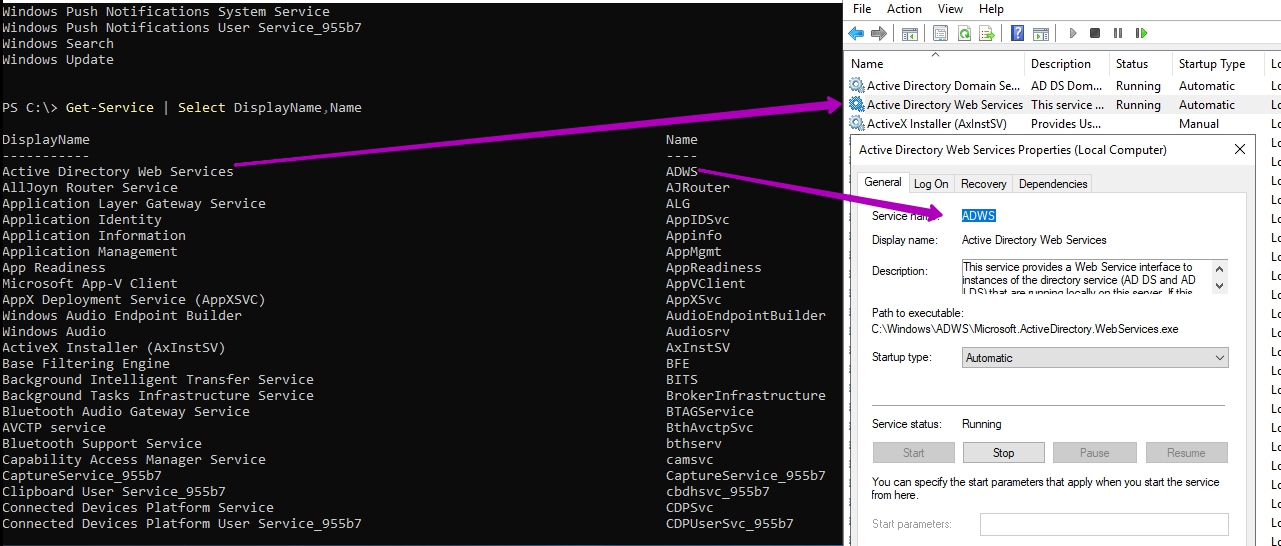The image size is (1281, 546).
Task: Switch to the Log On tab
Action: (x=931, y=184)
